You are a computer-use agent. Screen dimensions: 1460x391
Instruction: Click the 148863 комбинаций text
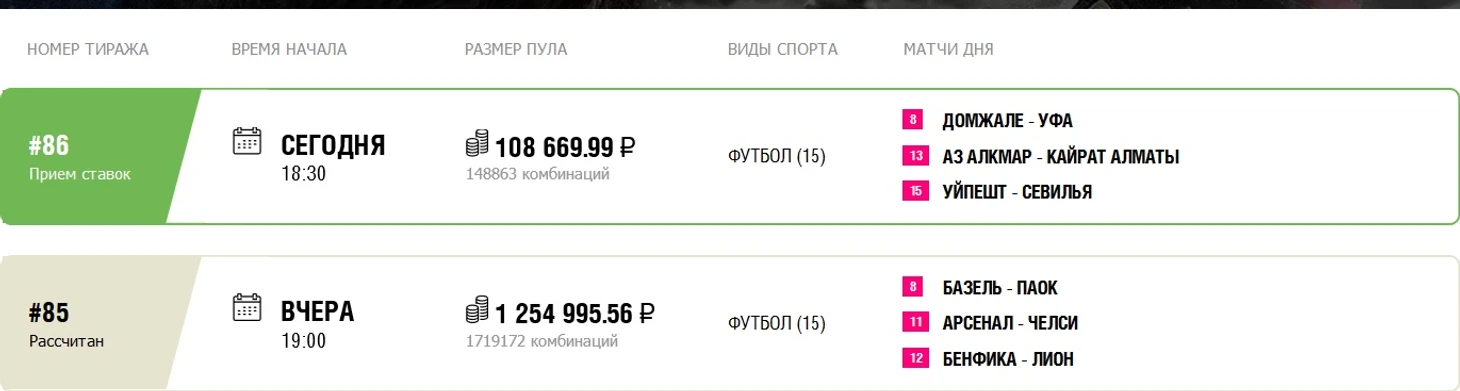point(537,174)
